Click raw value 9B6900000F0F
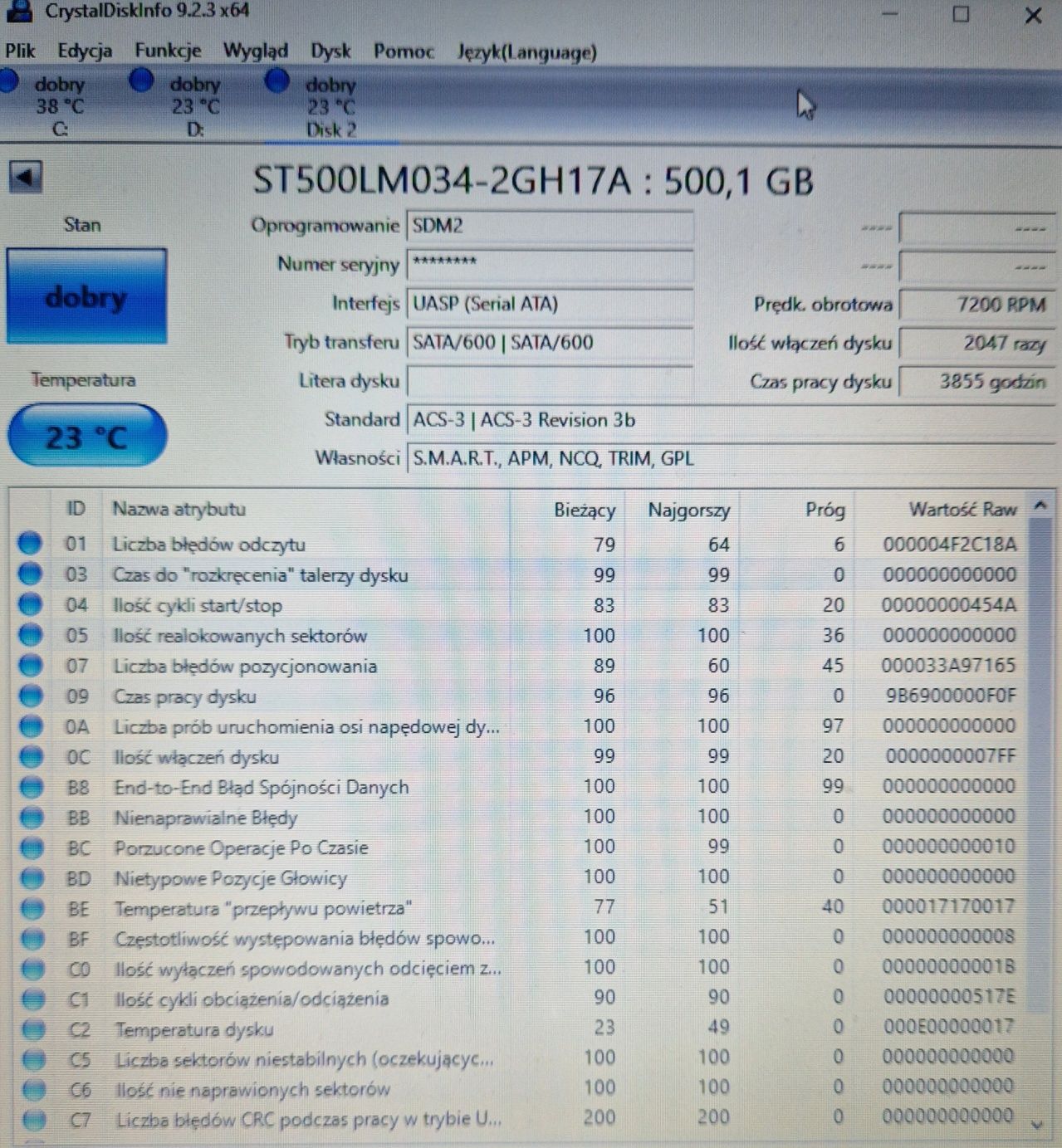Viewport: 1062px width, 1148px height. point(951,696)
